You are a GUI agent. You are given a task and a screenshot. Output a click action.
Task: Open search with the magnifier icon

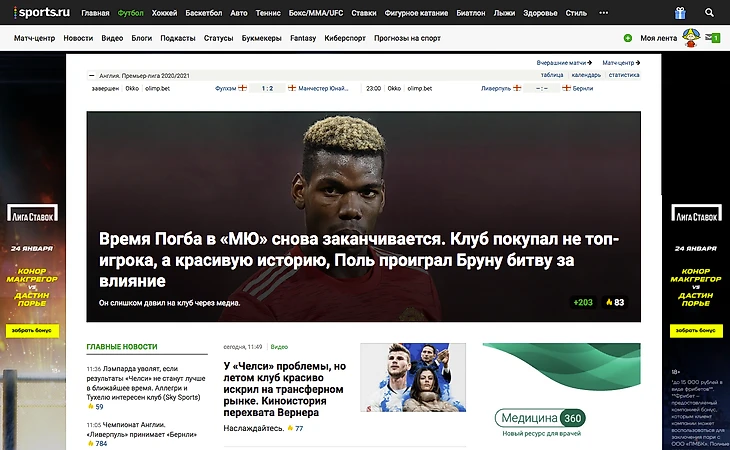[x=709, y=13]
